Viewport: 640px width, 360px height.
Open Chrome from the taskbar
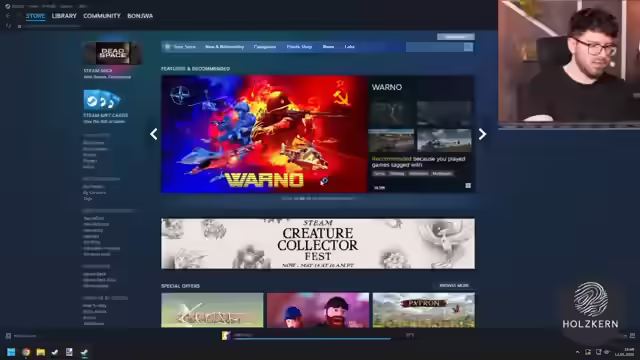click(x=26, y=352)
